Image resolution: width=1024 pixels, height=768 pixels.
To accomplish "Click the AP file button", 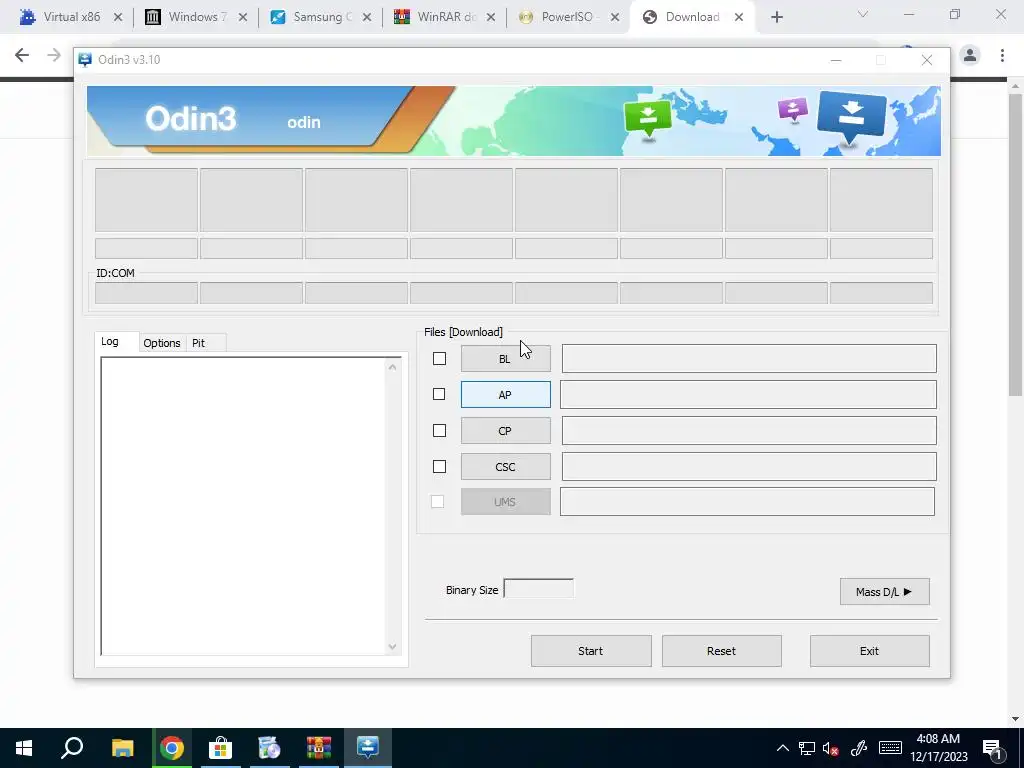I will pyautogui.click(x=505, y=394).
